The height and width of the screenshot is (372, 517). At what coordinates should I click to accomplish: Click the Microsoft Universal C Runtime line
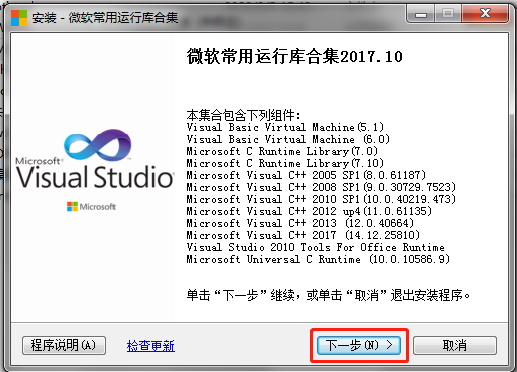[x=318, y=259]
